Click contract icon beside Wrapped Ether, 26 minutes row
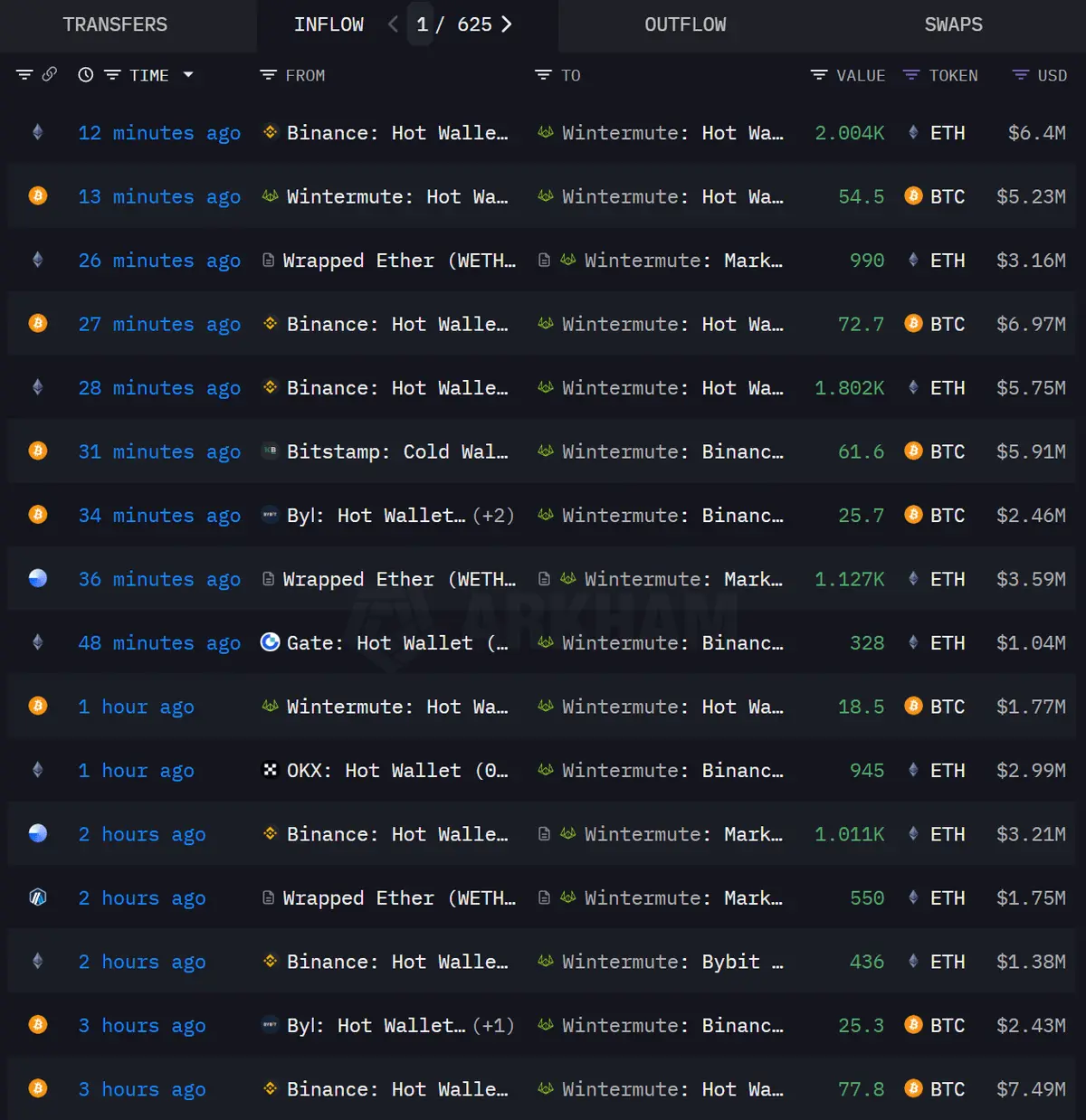The width and height of the screenshot is (1086, 1120). pos(269,260)
